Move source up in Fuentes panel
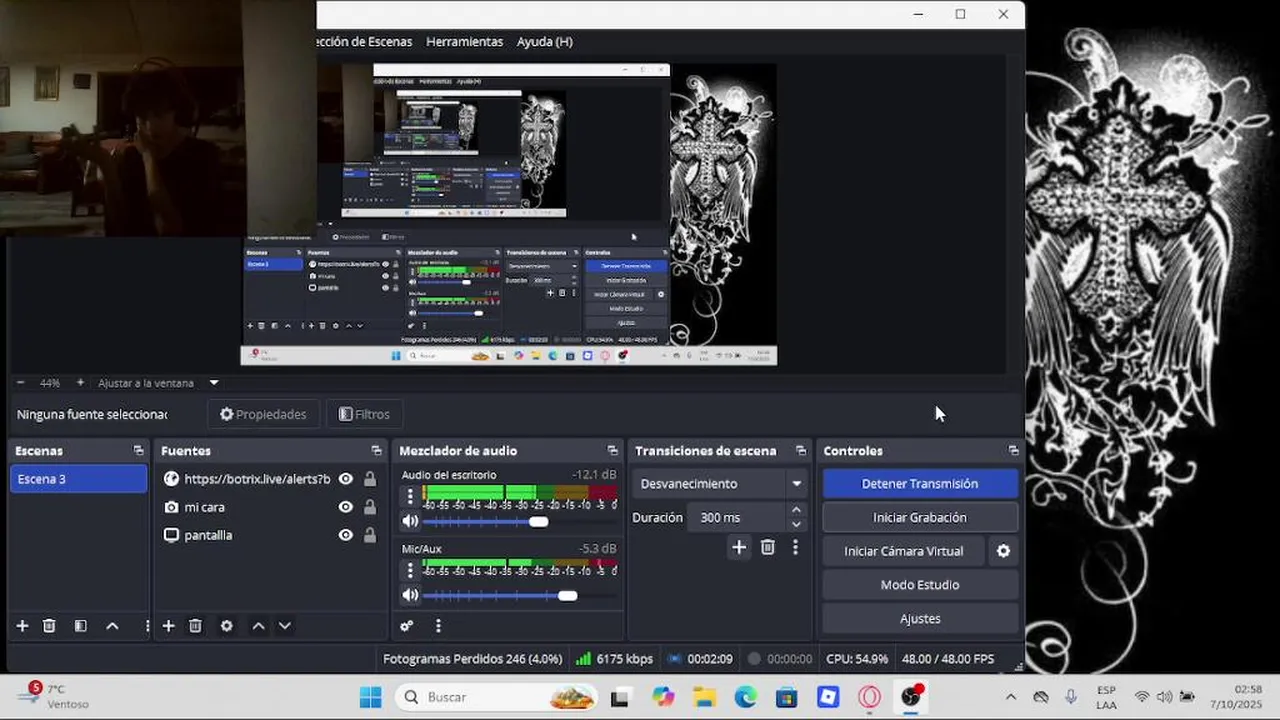This screenshot has height=720, width=1280. (x=258, y=626)
